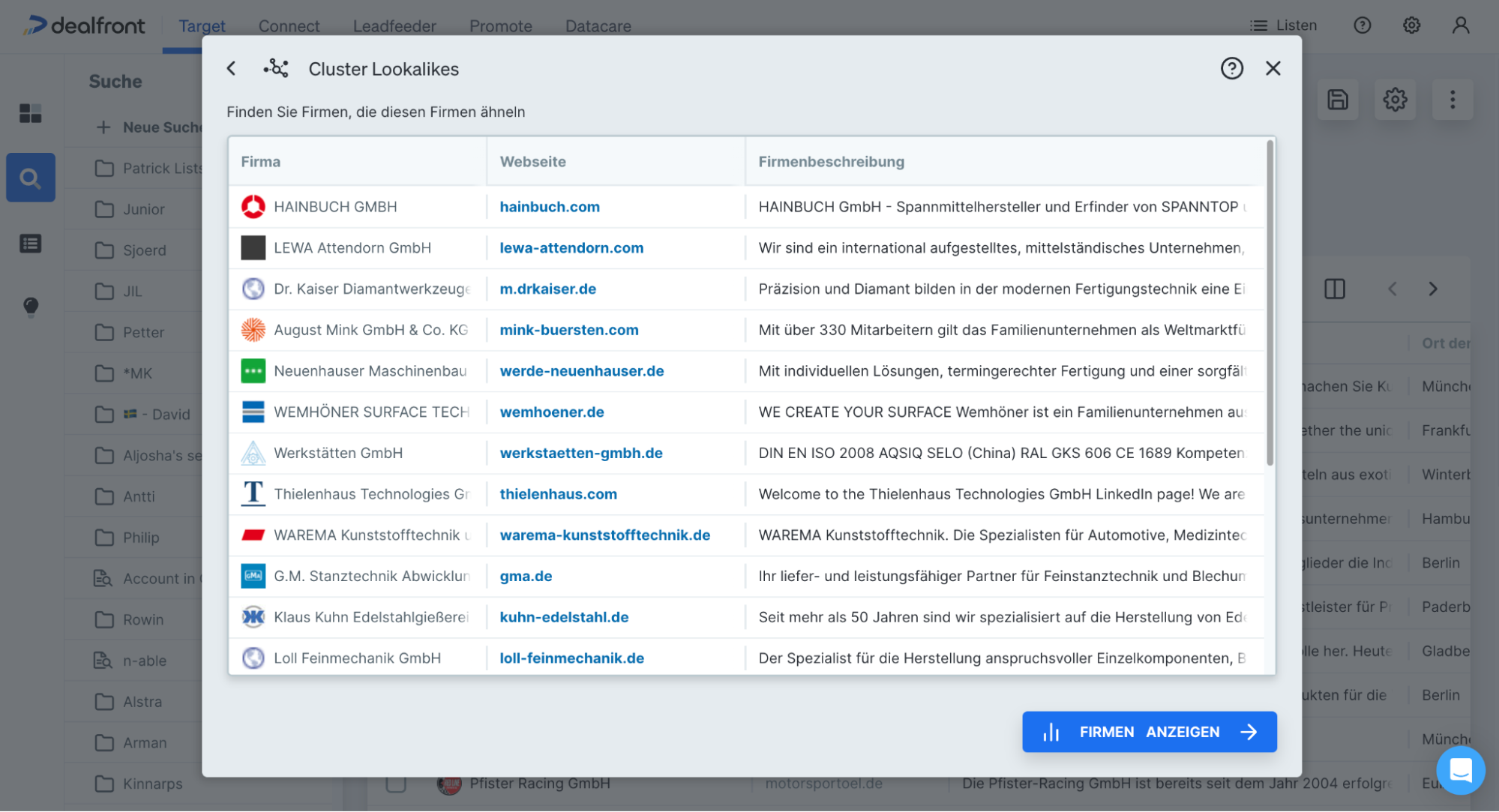Open the Listen menu
1499x812 pixels.
tap(1283, 25)
